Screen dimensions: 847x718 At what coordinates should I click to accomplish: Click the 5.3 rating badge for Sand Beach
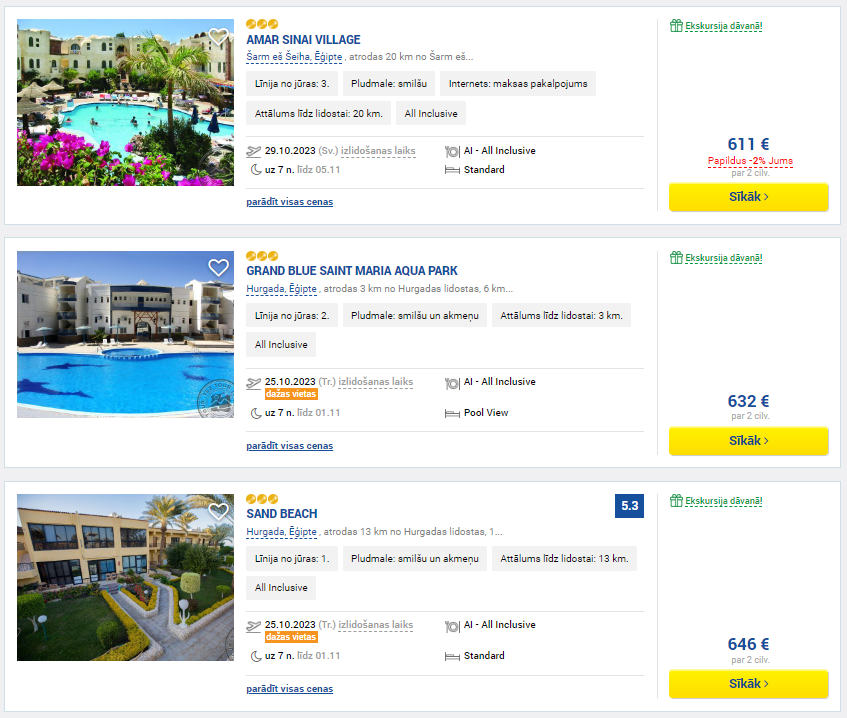629,506
